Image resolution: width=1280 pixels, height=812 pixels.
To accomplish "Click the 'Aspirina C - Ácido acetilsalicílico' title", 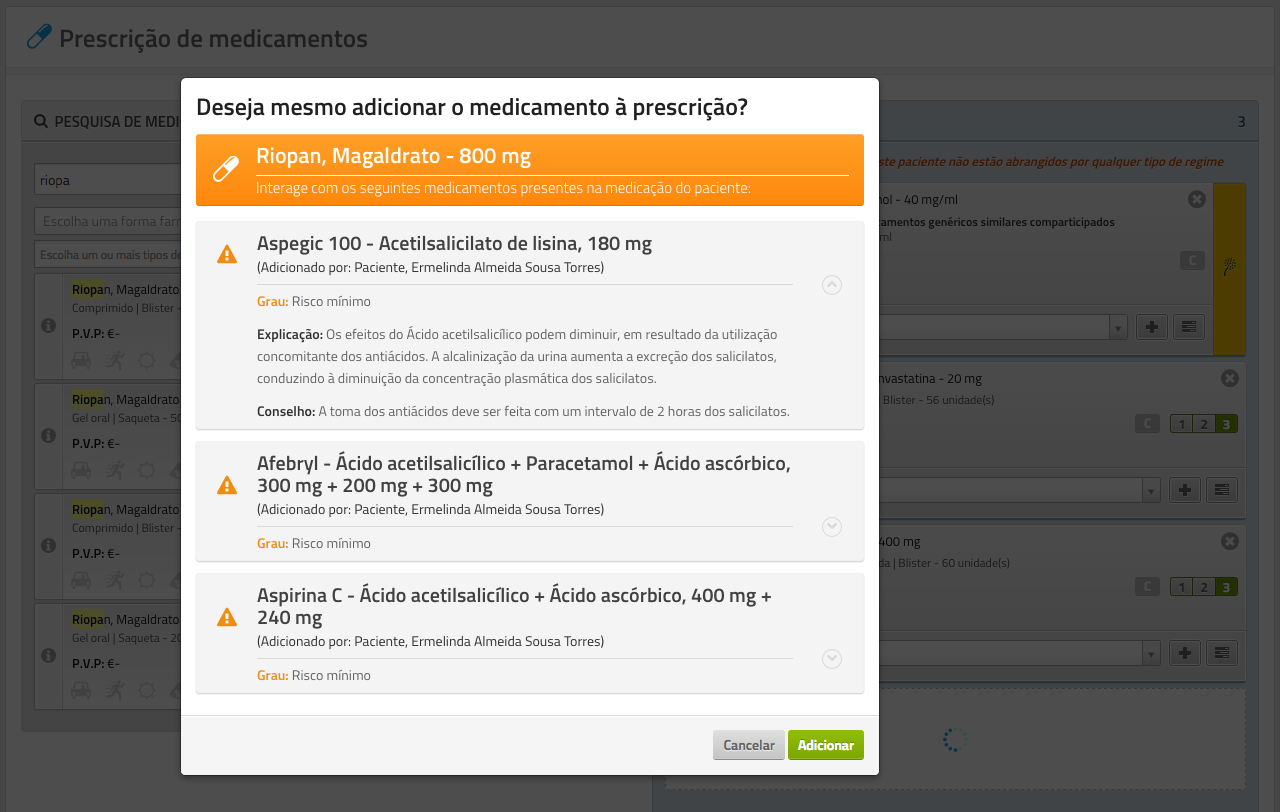I will pos(514,606).
